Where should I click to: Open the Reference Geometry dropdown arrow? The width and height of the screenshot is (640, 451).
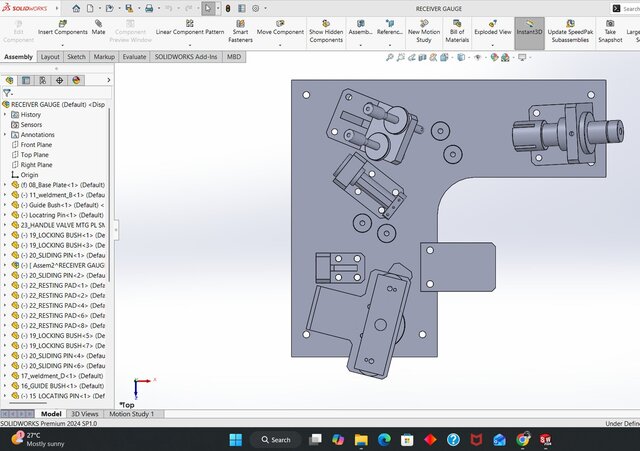[390, 45]
